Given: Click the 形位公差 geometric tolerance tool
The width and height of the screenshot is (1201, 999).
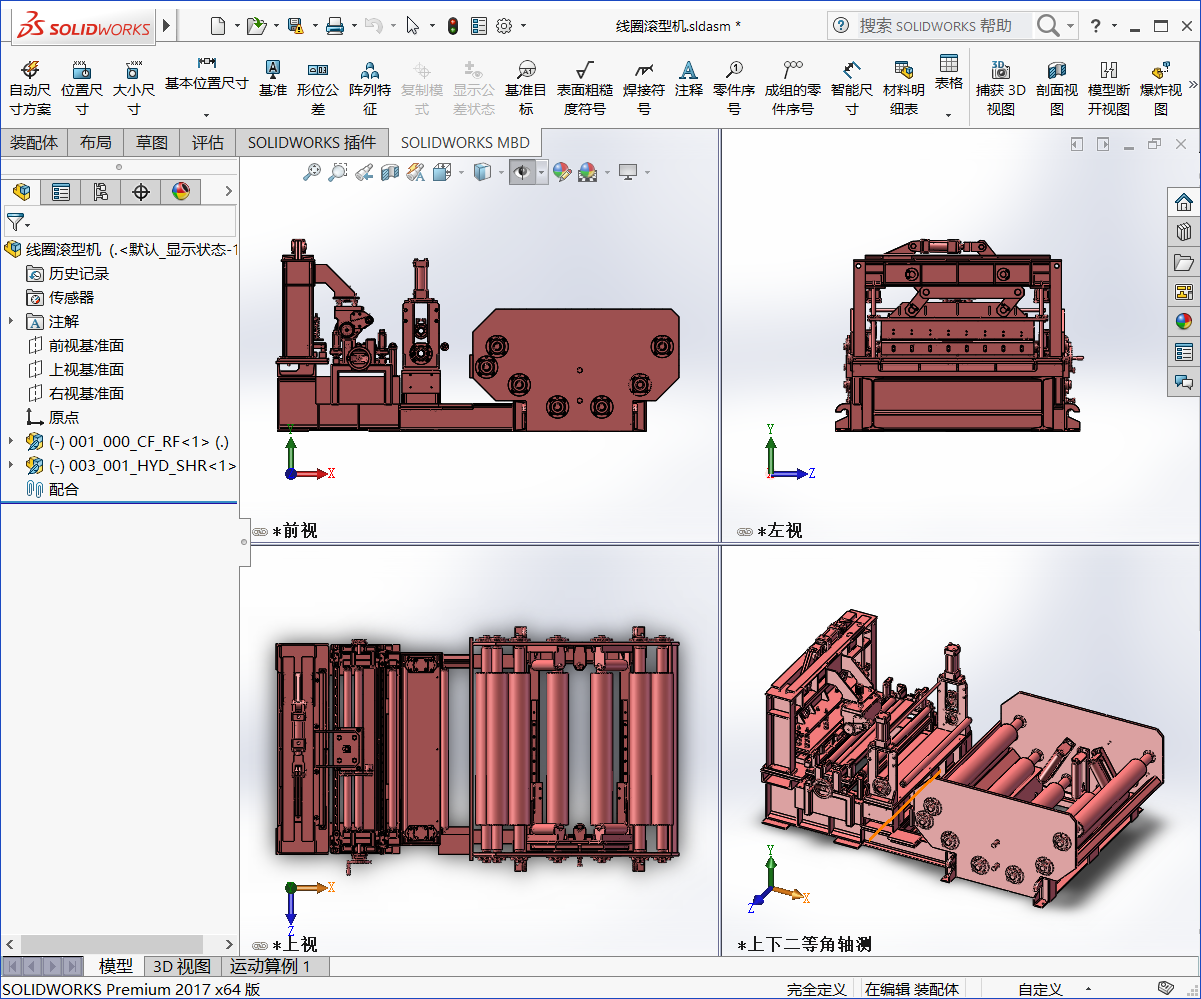Looking at the screenshot, I should [318, 88].
